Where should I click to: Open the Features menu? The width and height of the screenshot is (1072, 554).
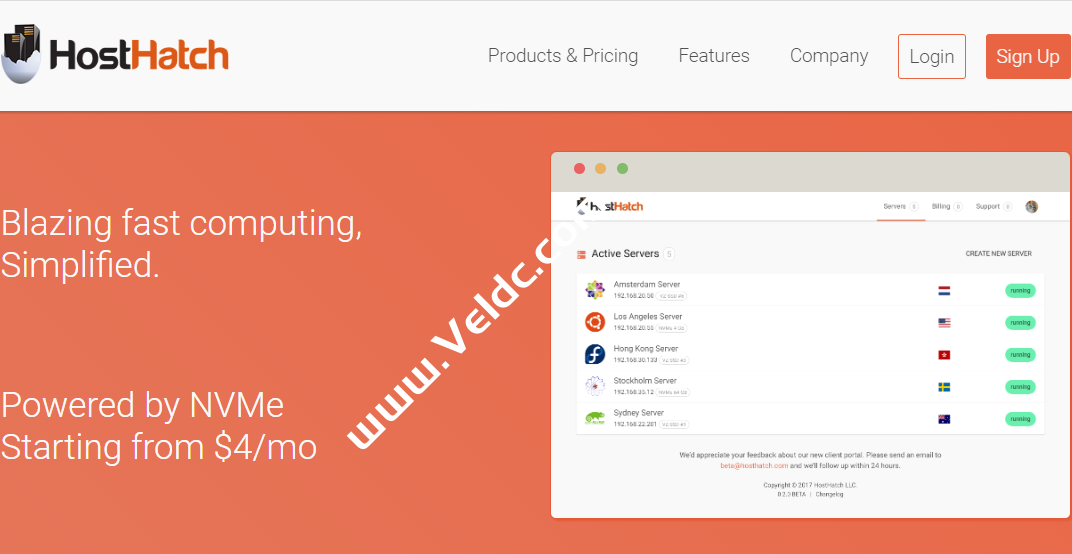click(714, 55)
